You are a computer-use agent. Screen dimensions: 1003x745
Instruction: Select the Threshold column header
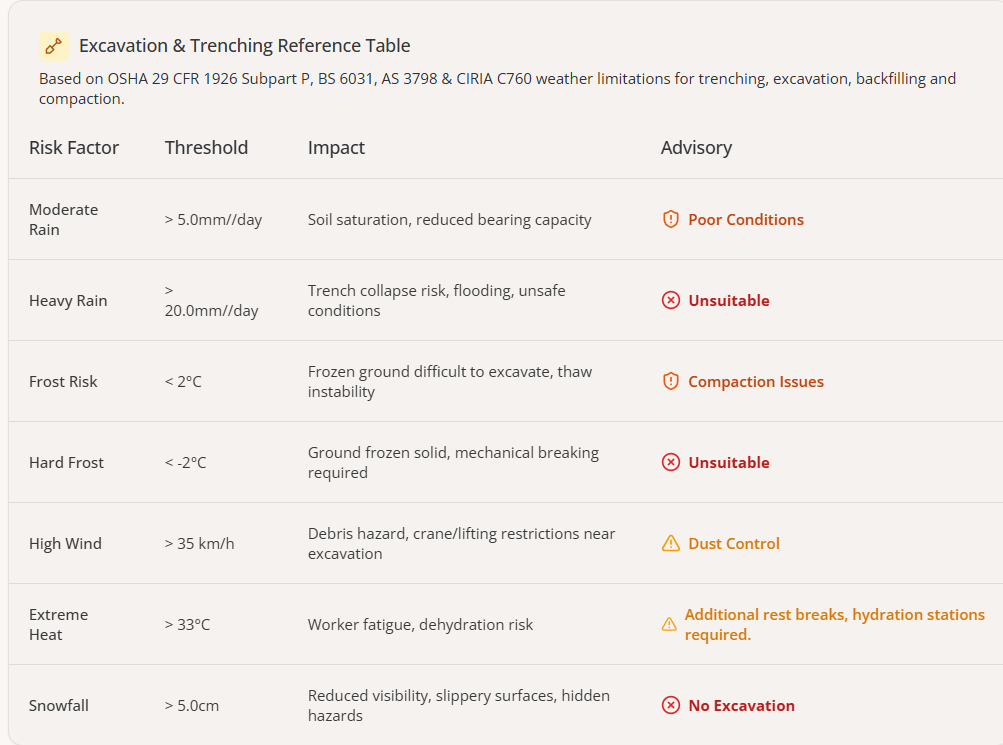pos(206,148)
